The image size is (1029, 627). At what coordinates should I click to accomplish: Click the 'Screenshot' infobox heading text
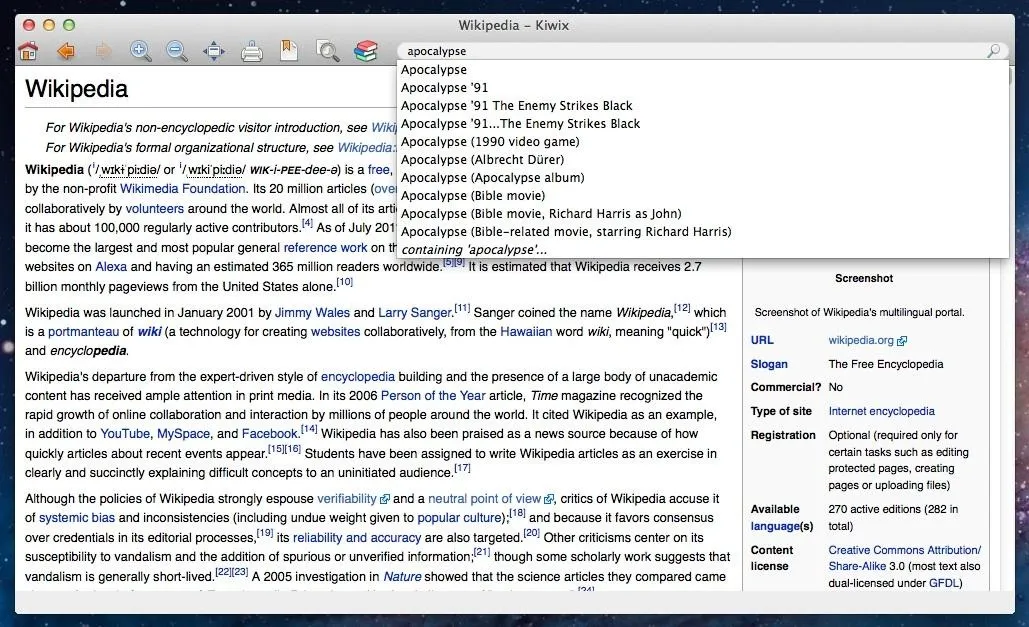864,278
